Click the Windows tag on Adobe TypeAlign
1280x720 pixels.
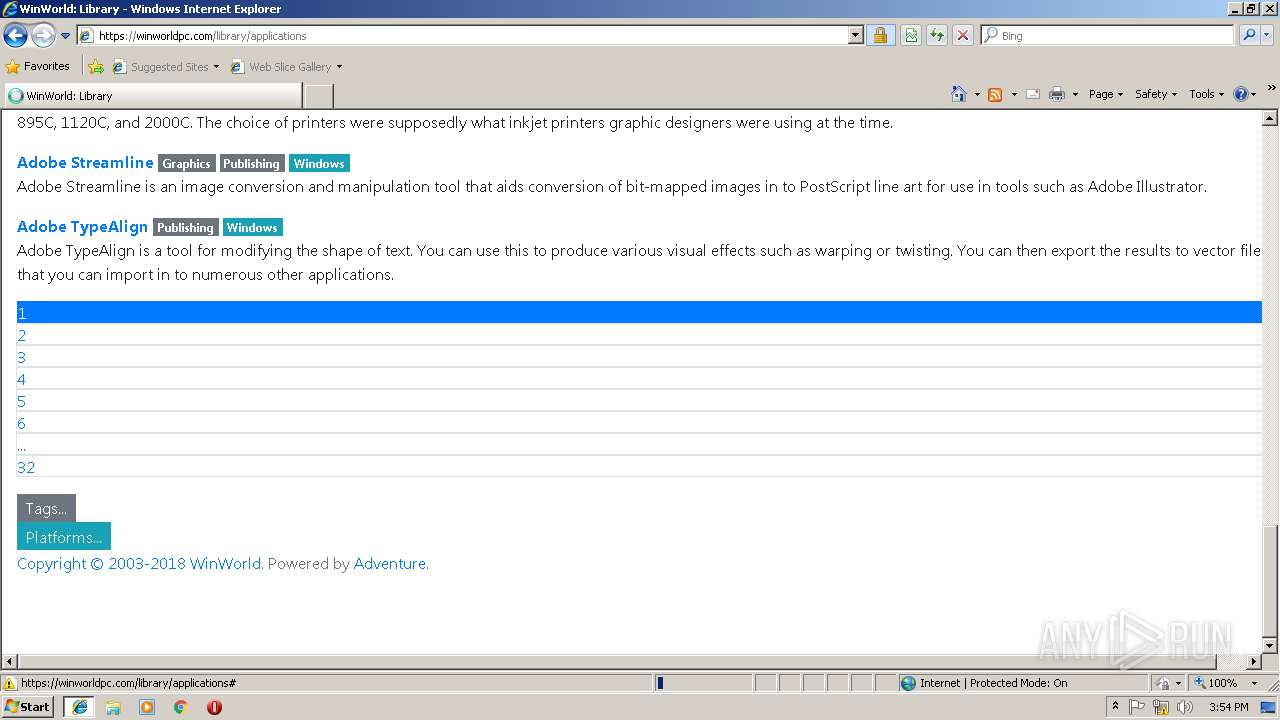[252, 228]
